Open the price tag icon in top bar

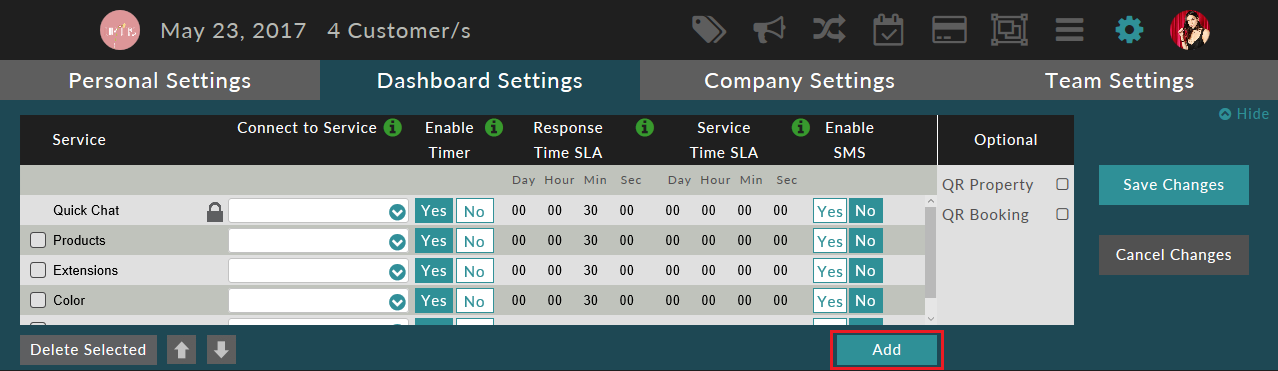point(709,30)
